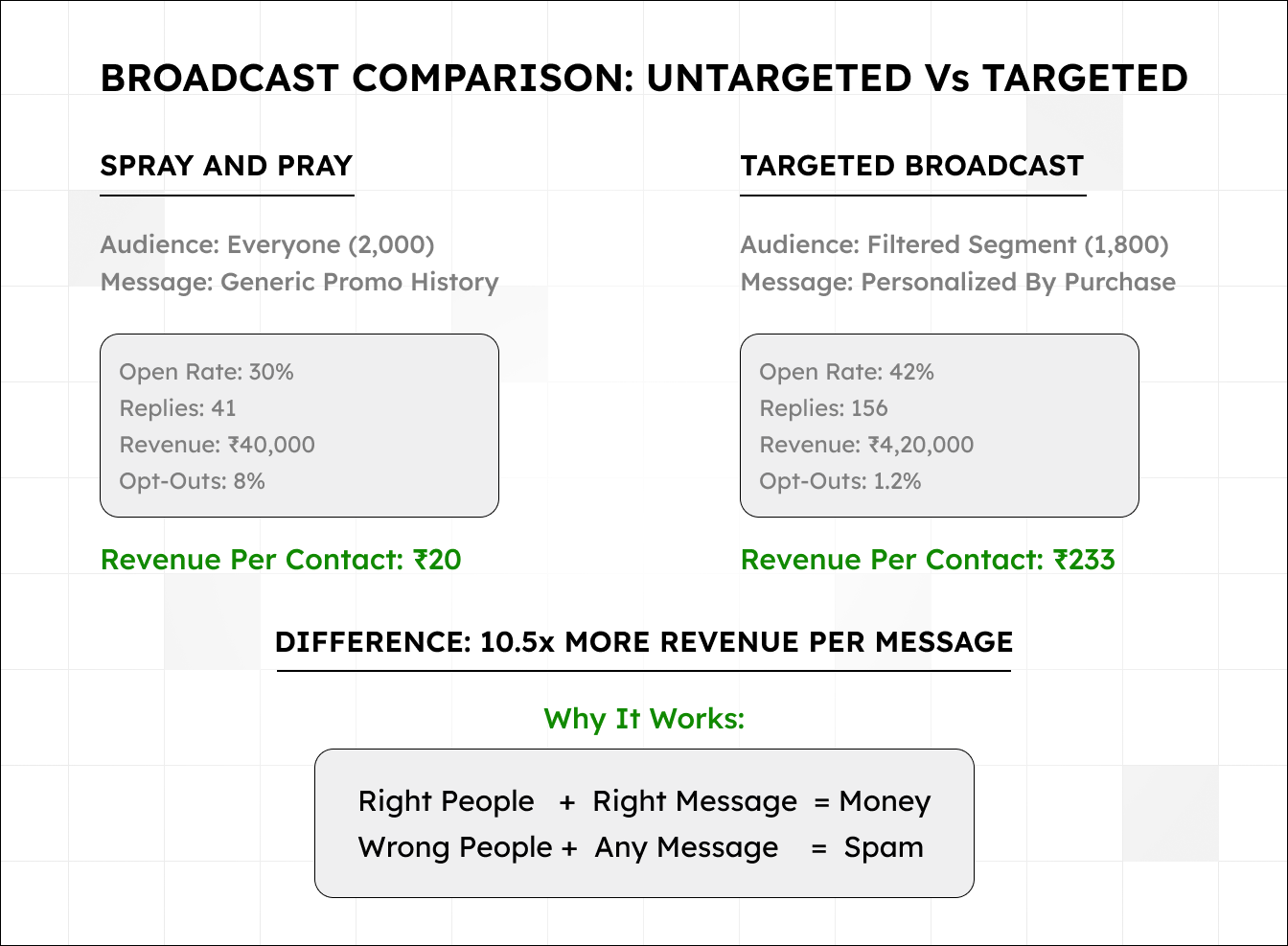
Task: Click the Opt-Outs: 8% line
Action: point(192,481)
